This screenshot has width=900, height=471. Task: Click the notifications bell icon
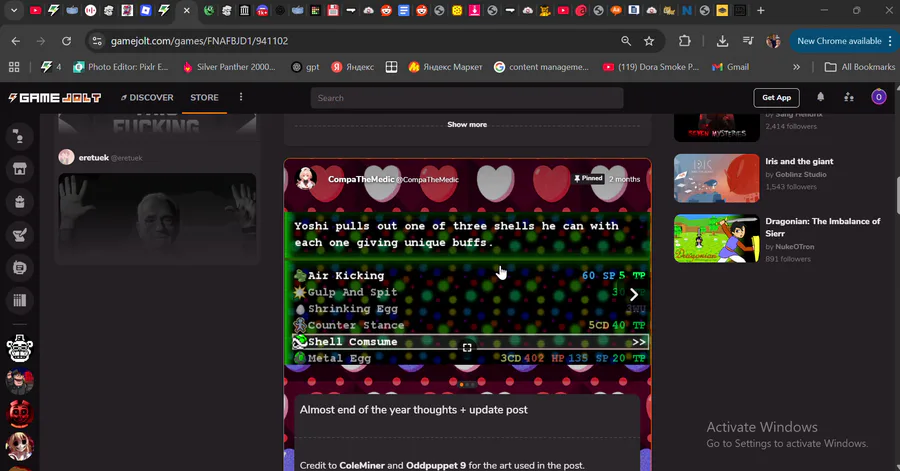coord(820,97)
